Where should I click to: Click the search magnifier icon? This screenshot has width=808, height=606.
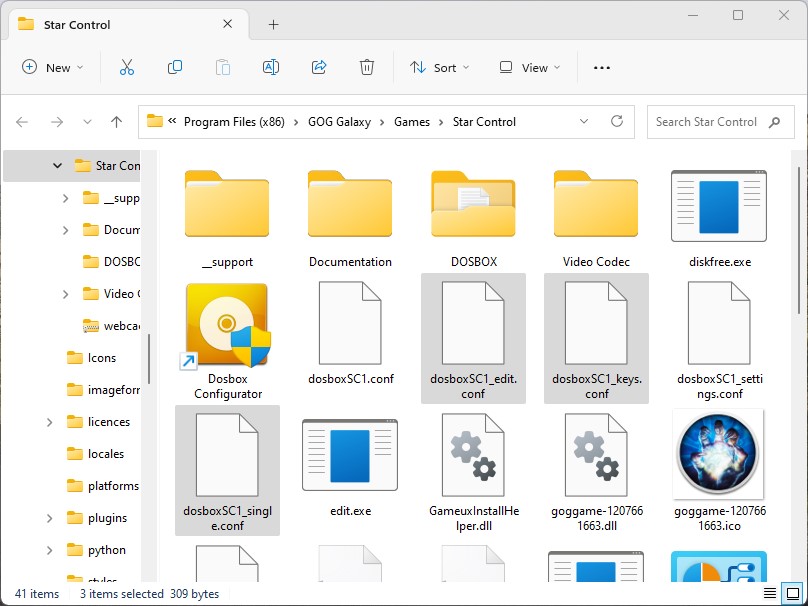(x=774, y=122)
